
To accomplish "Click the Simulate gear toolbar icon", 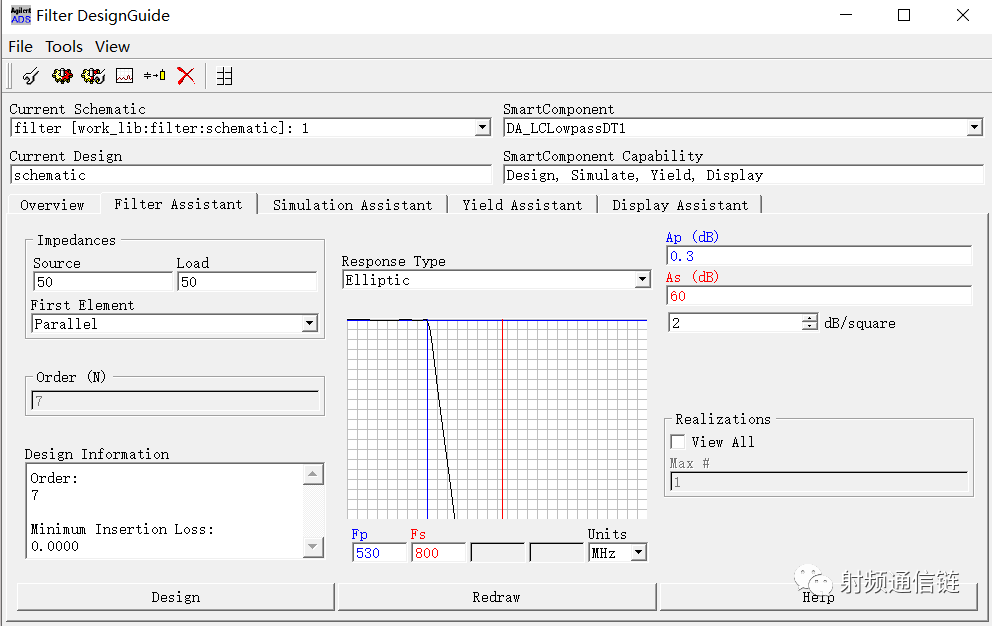I will click(x=62, y=77).
